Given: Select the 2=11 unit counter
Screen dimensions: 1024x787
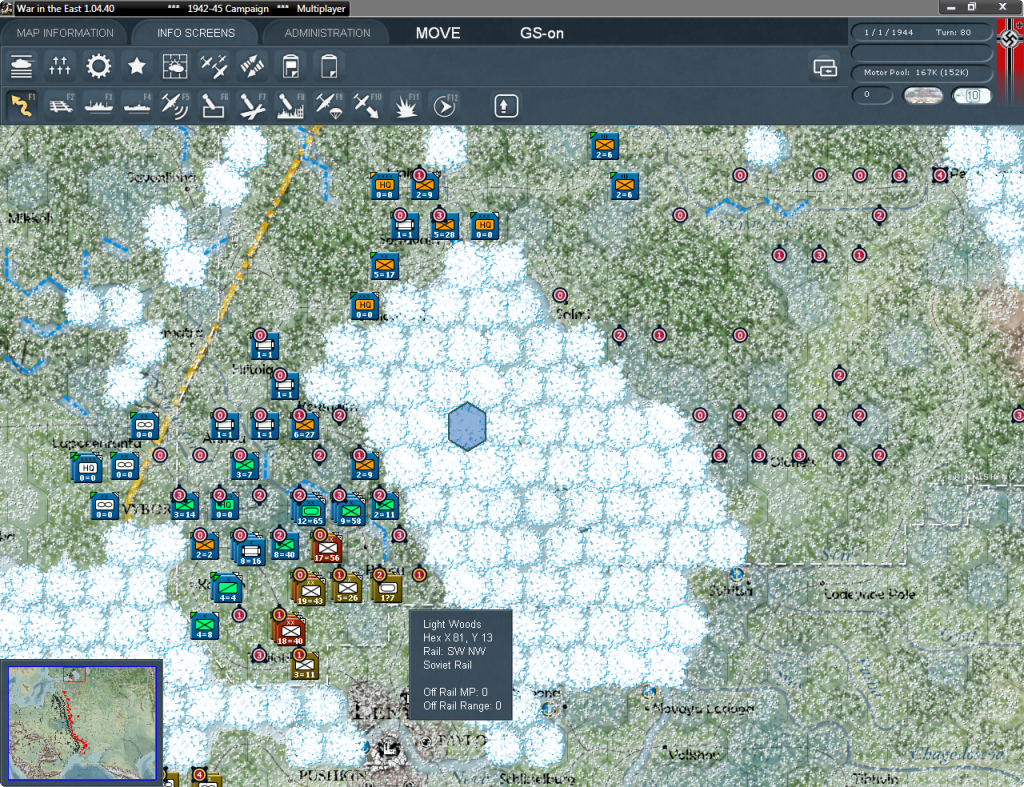Looking at the screenshot, I should pyautogui.click(x=384, y=506).
